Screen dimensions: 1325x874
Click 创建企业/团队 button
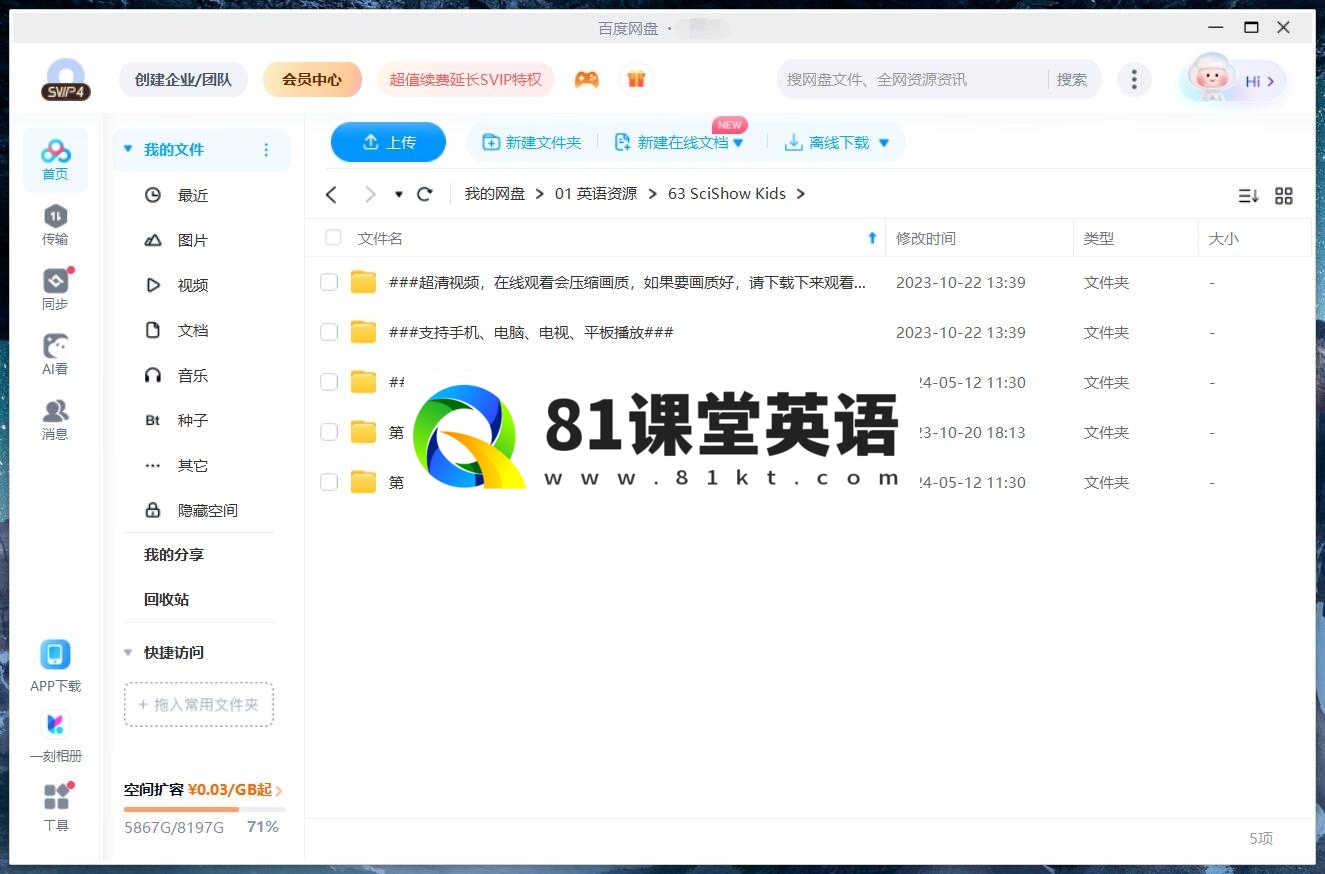(x=183, y=79)
